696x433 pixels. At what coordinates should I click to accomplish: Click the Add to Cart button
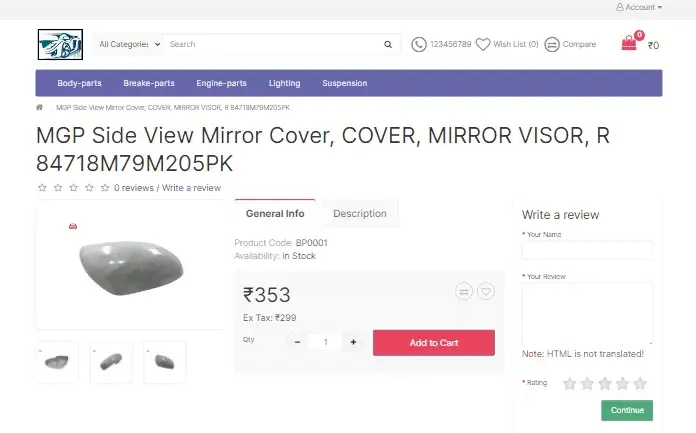pos(433,343)
